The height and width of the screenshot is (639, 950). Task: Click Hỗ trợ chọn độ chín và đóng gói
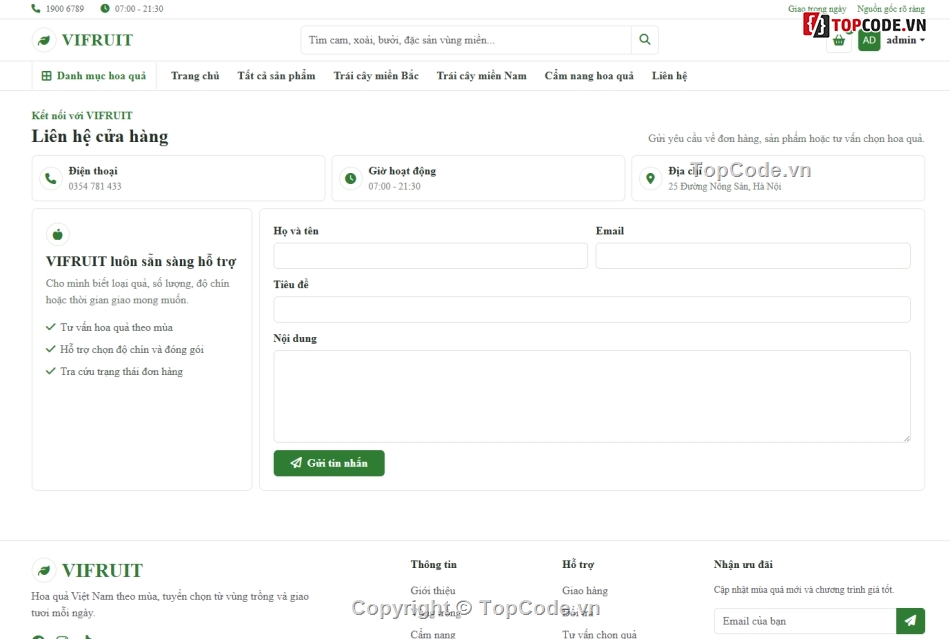pos(132,349)
